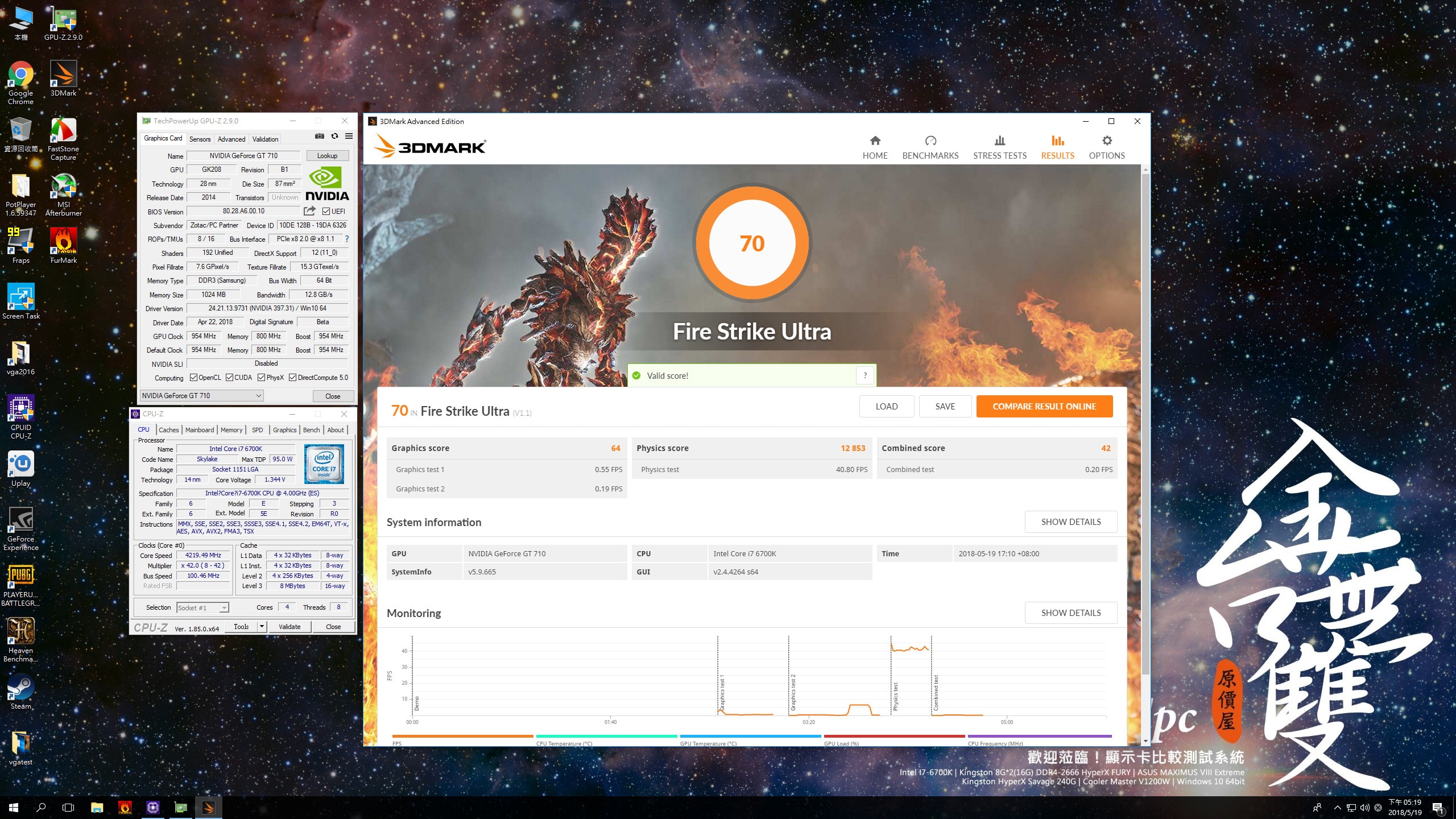Viewport: 1456px width, 819px height.
Task: Open Action Center notifications
Action: pos(1438,808)
